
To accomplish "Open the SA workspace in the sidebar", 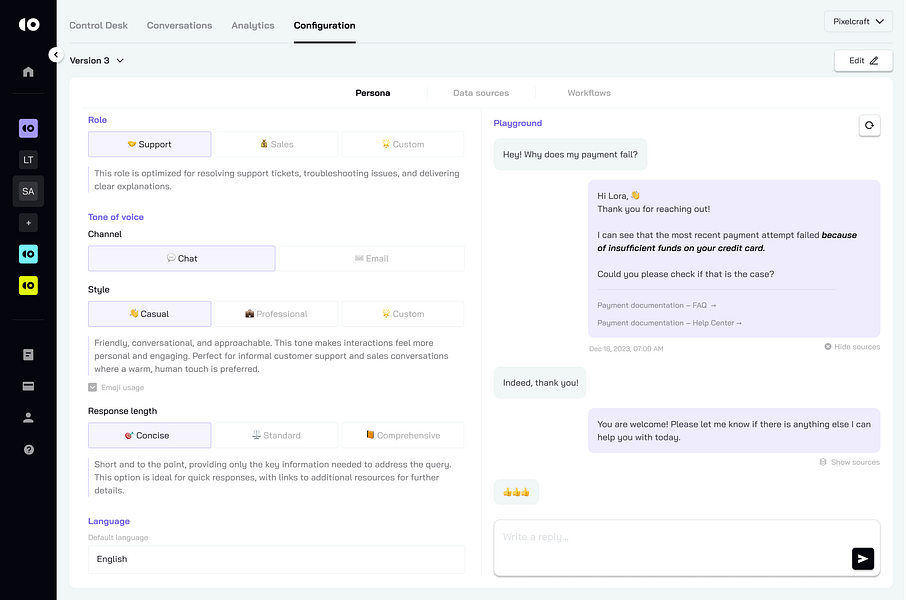I will click(x=27, y=190).
